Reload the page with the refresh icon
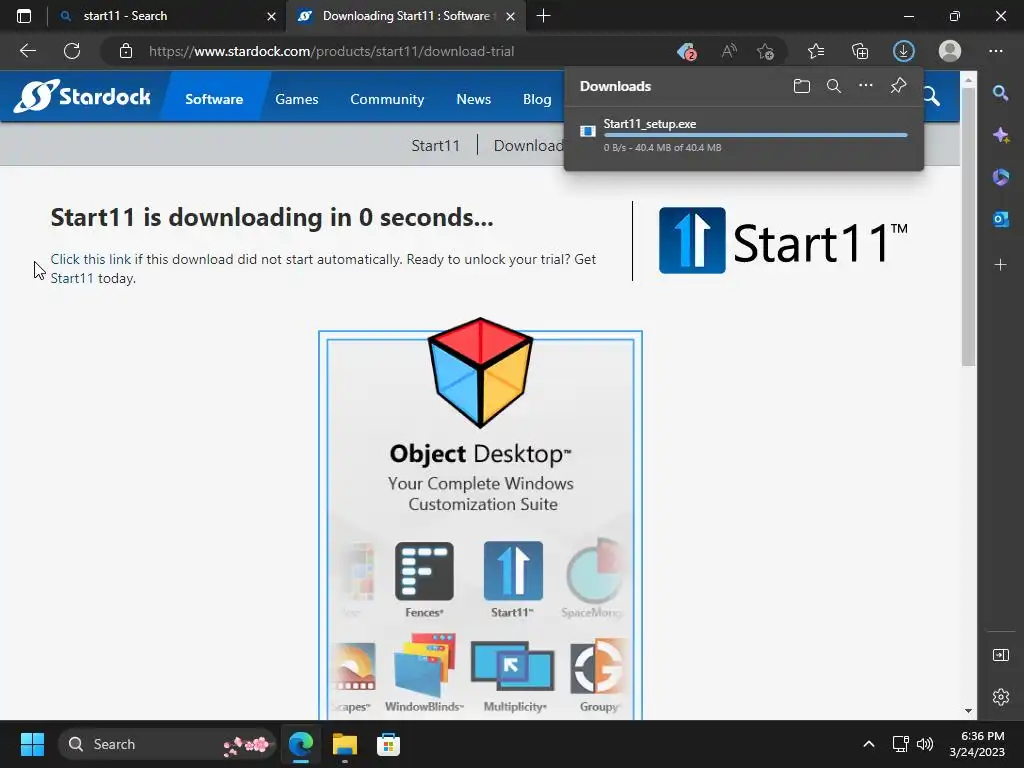1024x768 pixels. [72, 51]
